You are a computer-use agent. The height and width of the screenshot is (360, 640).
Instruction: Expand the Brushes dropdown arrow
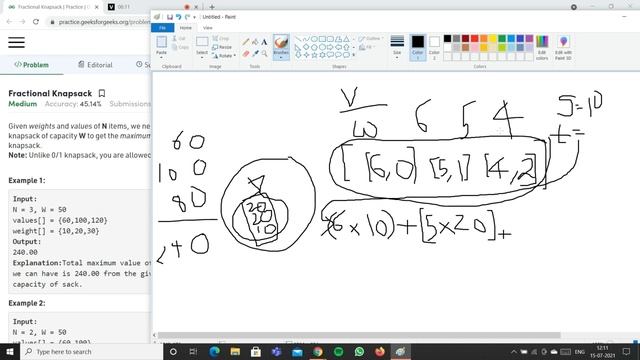[281, 58]
